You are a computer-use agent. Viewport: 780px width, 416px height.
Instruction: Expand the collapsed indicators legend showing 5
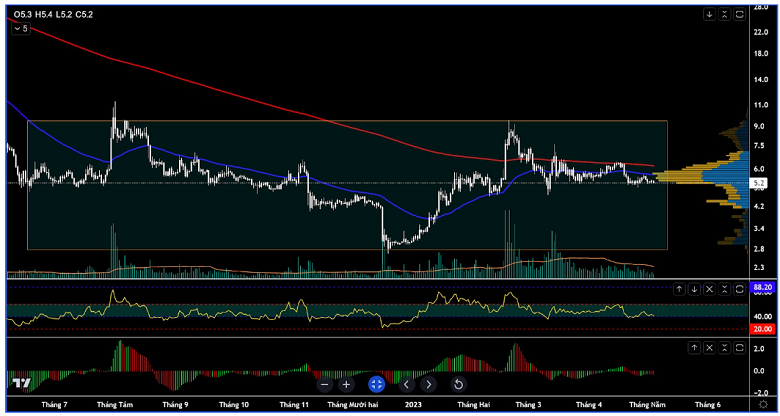coord(19,30)
